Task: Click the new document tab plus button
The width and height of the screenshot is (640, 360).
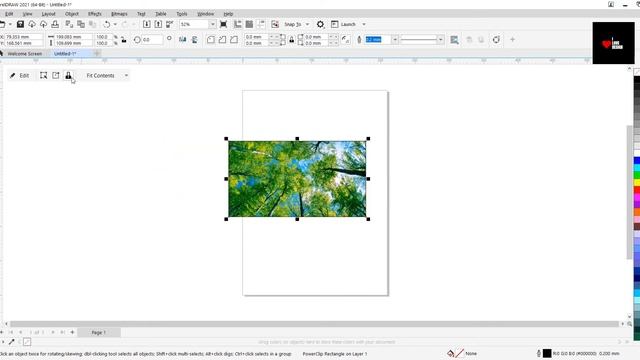Action: click(97, 53)
